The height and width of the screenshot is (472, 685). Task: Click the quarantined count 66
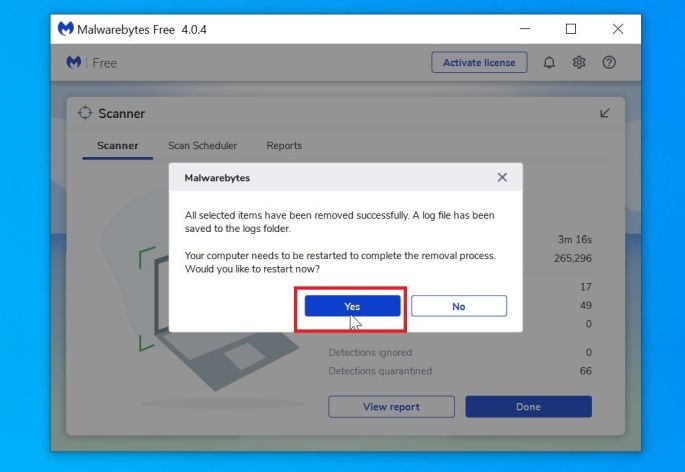tap(585, 371)
